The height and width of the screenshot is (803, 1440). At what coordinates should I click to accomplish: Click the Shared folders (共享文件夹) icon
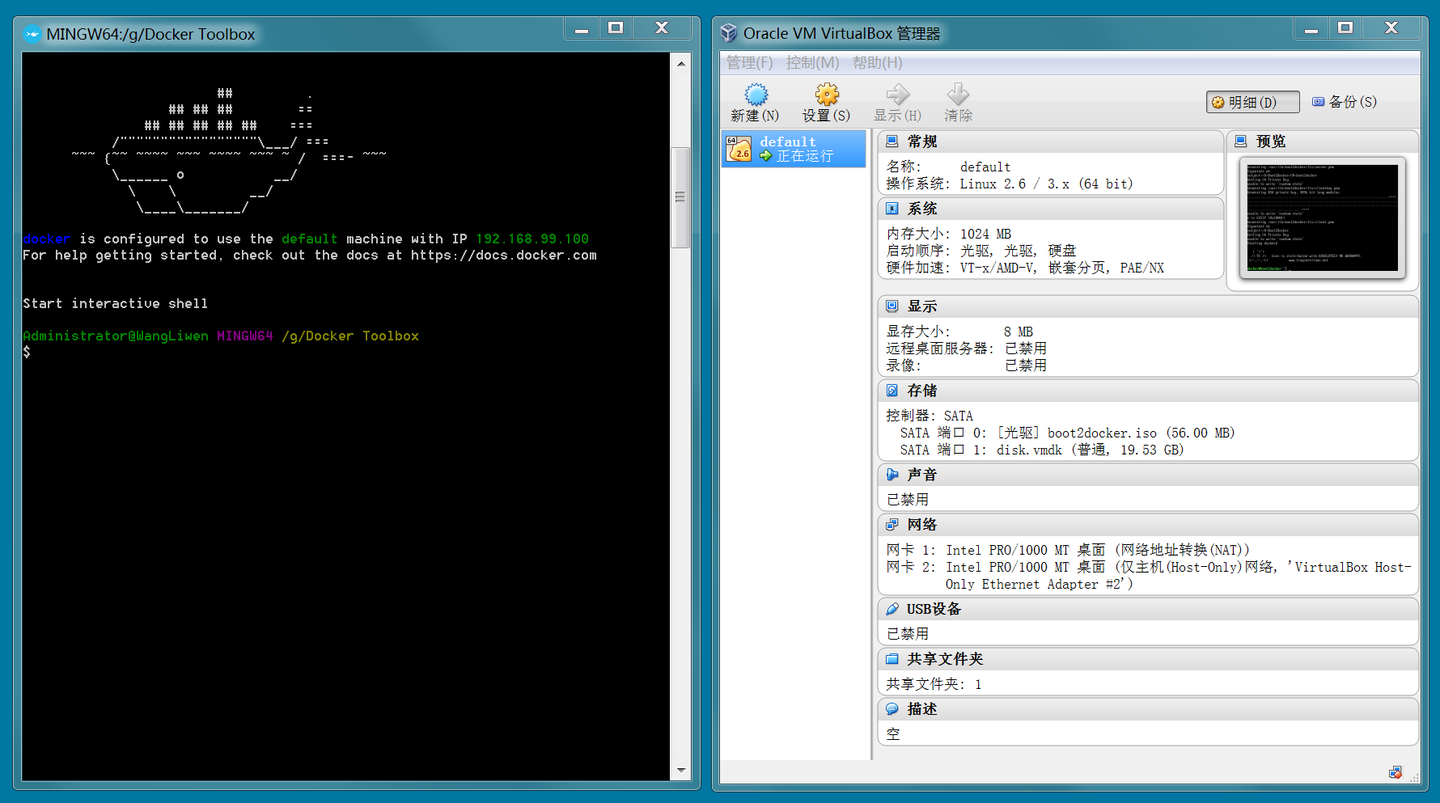pos(892,659)
